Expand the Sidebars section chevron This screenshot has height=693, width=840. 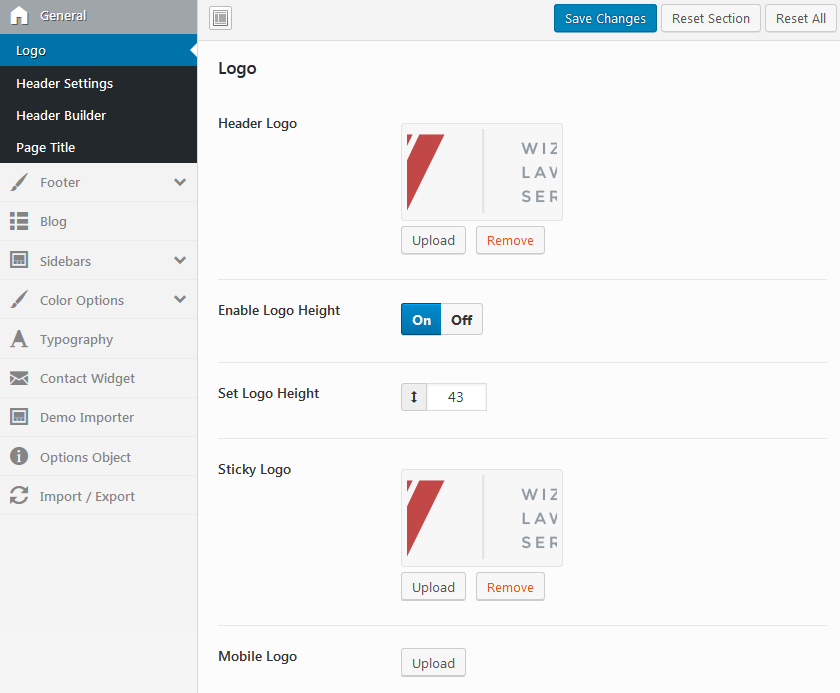(x=180, y=261)
